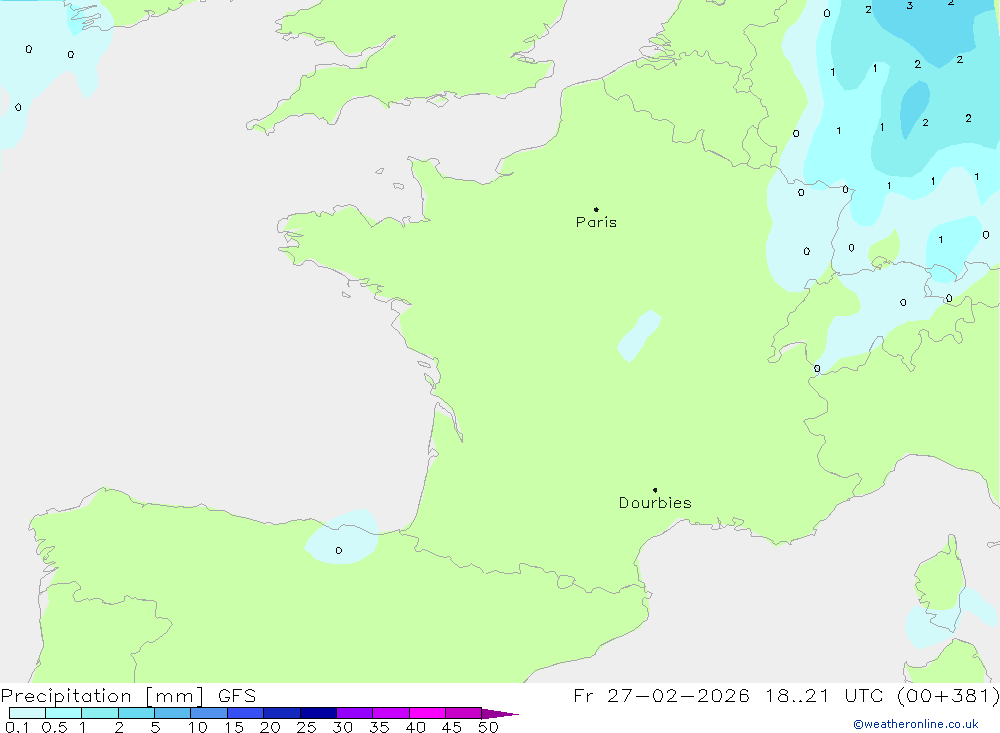This screenshot has height=733, width=1000.
Task: Click the '0' value over northern Spain
Action: 339,550
